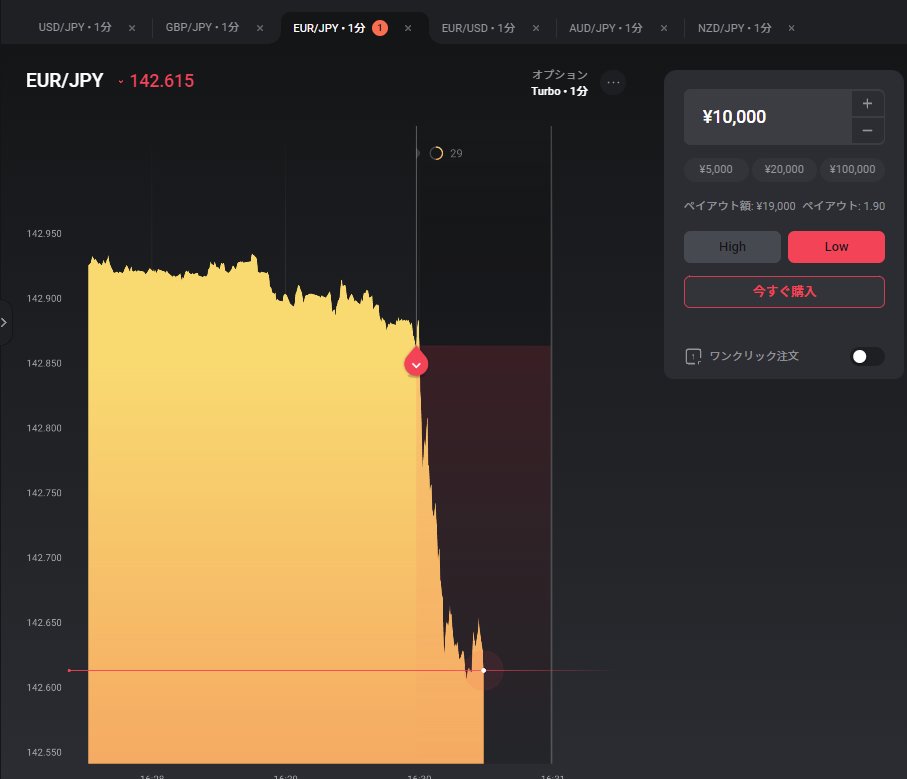Click the ¥10,000 amount input field

(767, 117)
